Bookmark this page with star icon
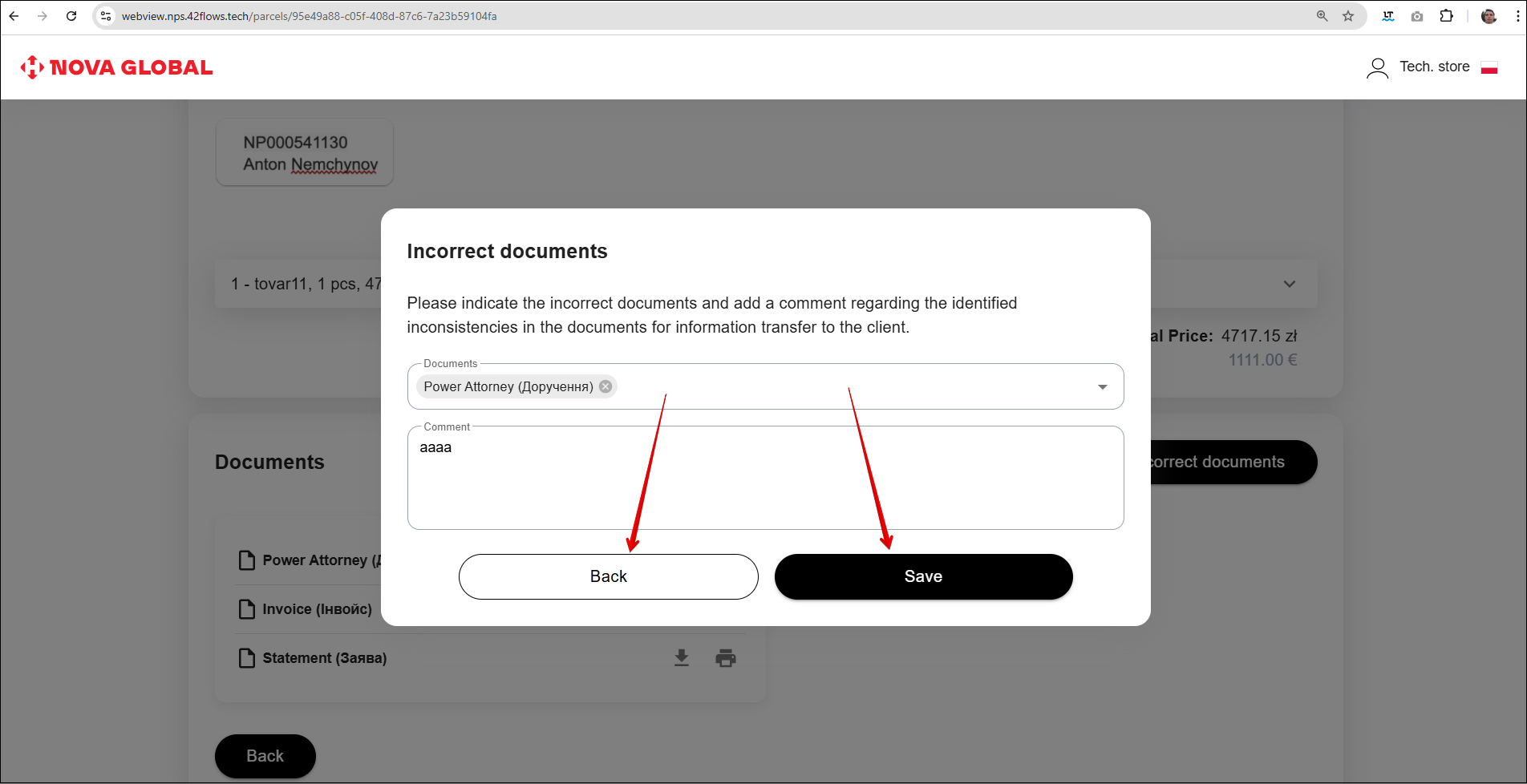 (1348, 16)
